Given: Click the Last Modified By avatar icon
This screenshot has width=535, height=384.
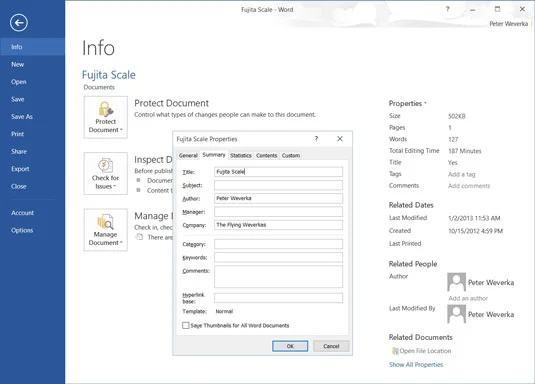Looking at the screenshot, I should pyautogui.click(x=457, y=314).
